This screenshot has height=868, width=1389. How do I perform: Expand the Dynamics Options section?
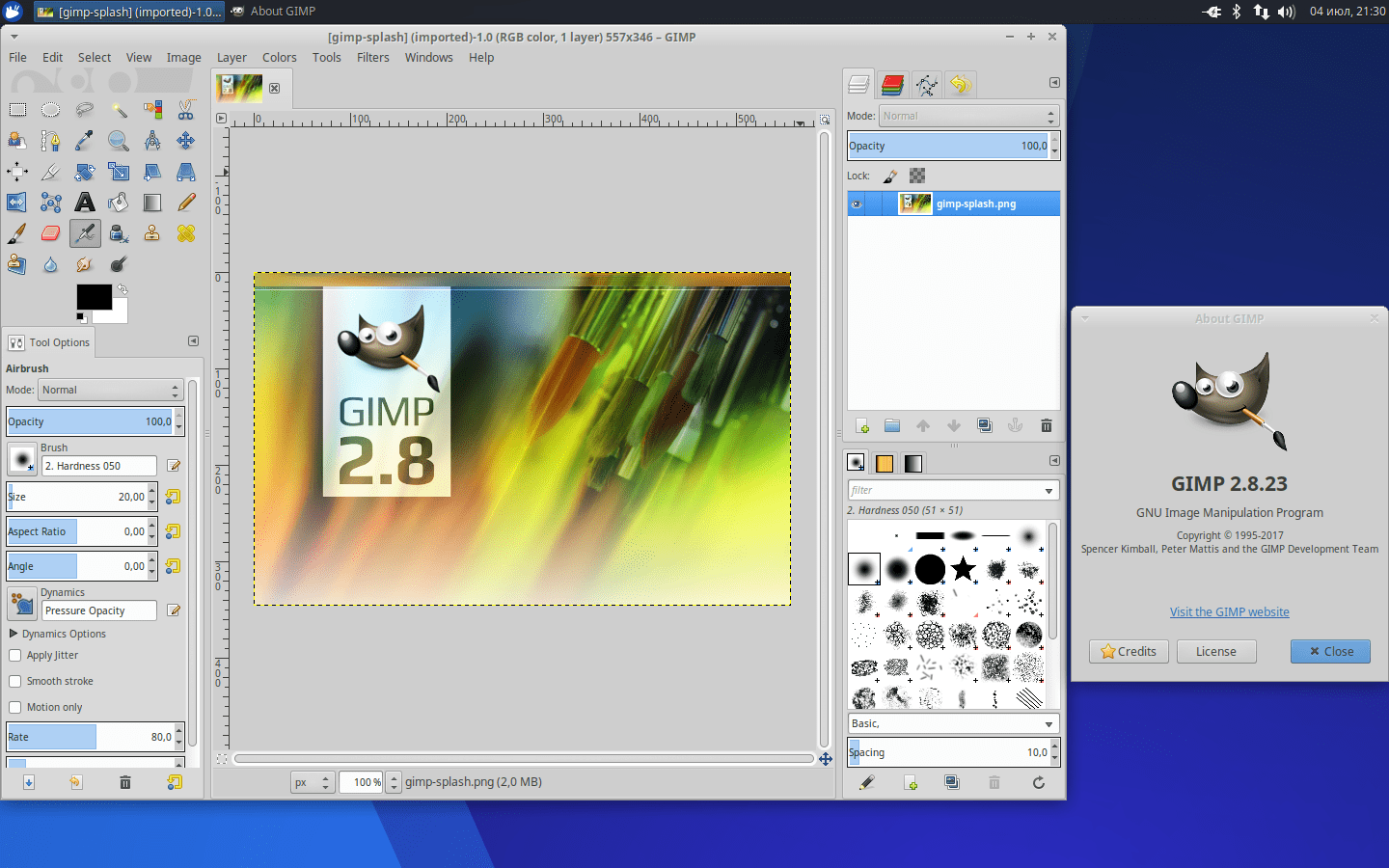[14, 634]
